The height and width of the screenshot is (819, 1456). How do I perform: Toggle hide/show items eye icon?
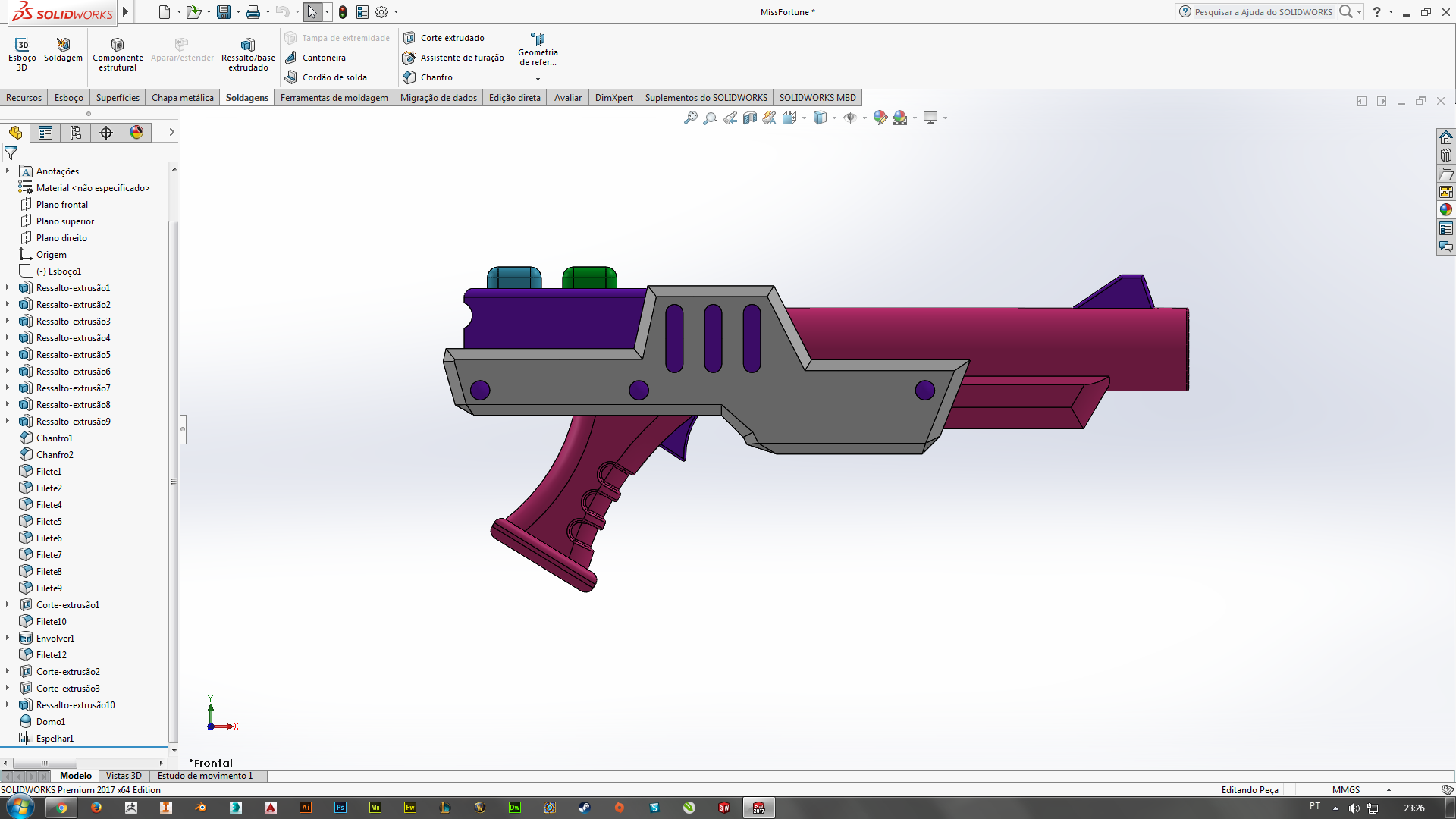850,118
